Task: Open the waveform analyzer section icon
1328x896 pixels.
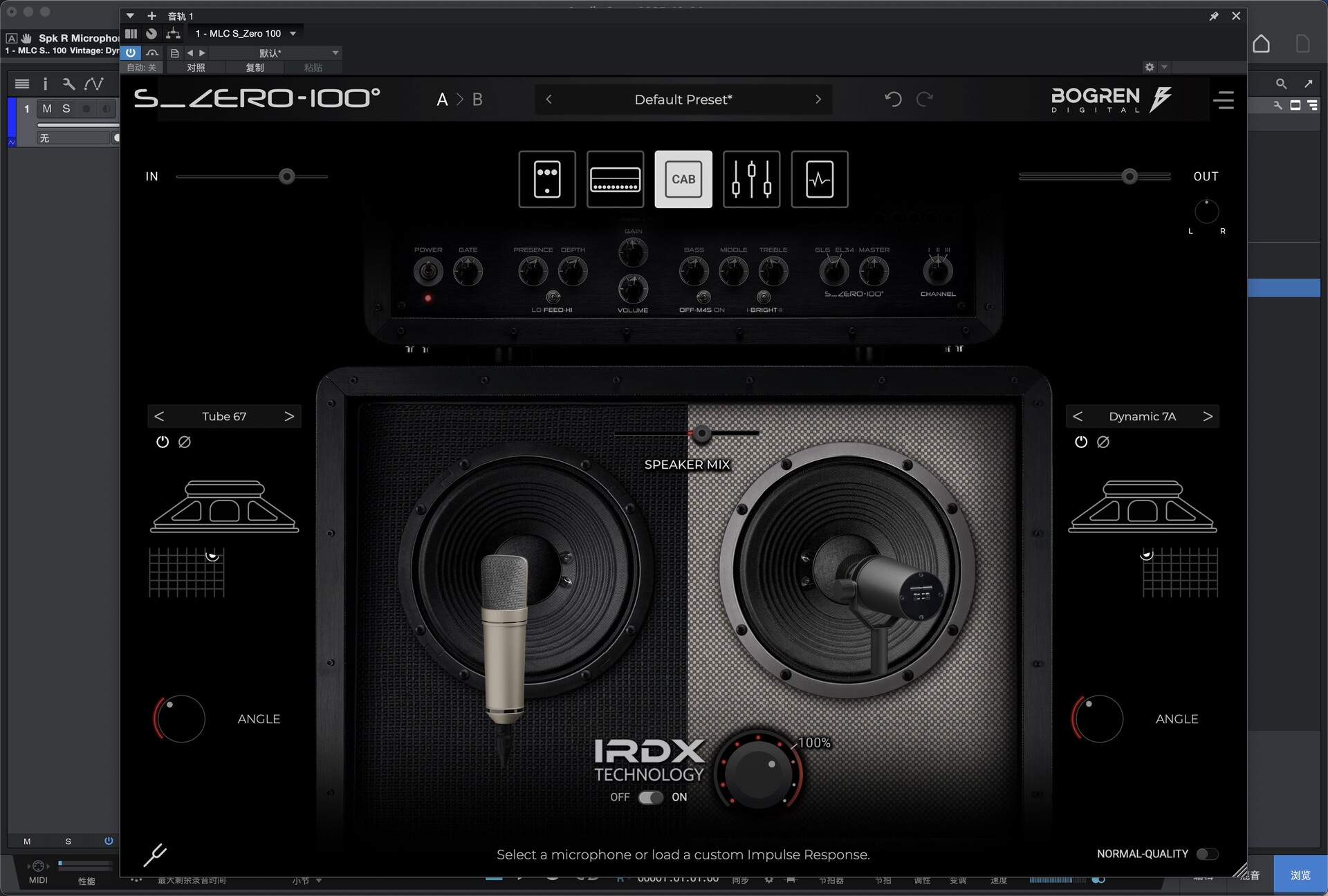Action: click(819, 179)
